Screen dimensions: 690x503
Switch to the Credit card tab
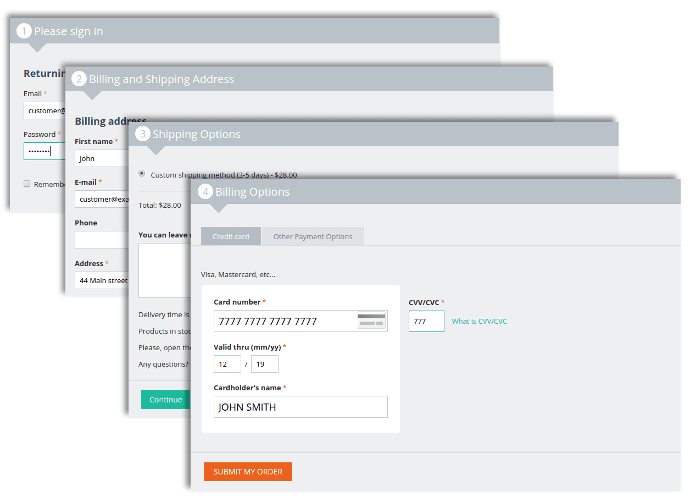231,237
